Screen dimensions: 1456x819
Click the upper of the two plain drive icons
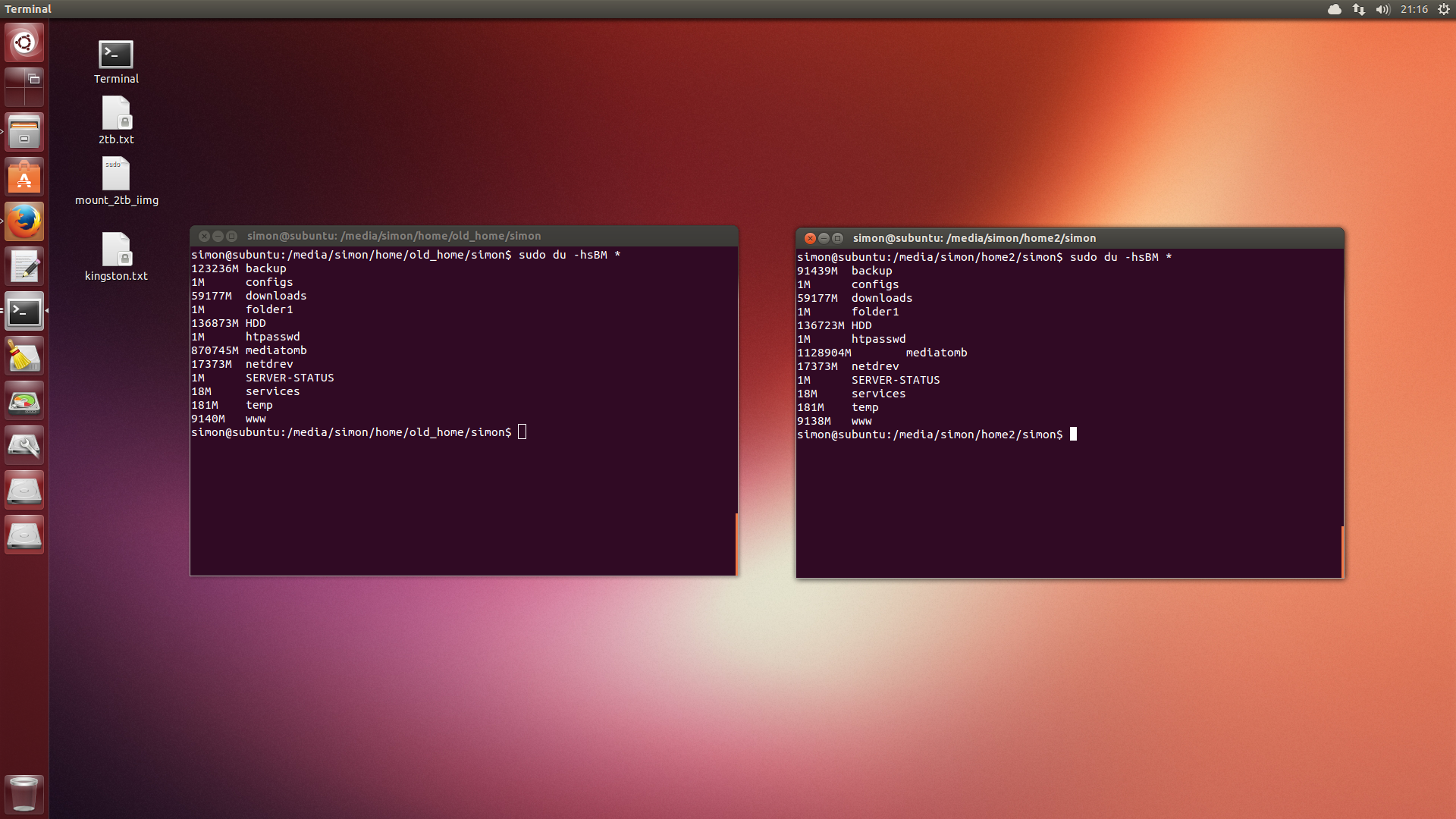click(x=24, y=490)
